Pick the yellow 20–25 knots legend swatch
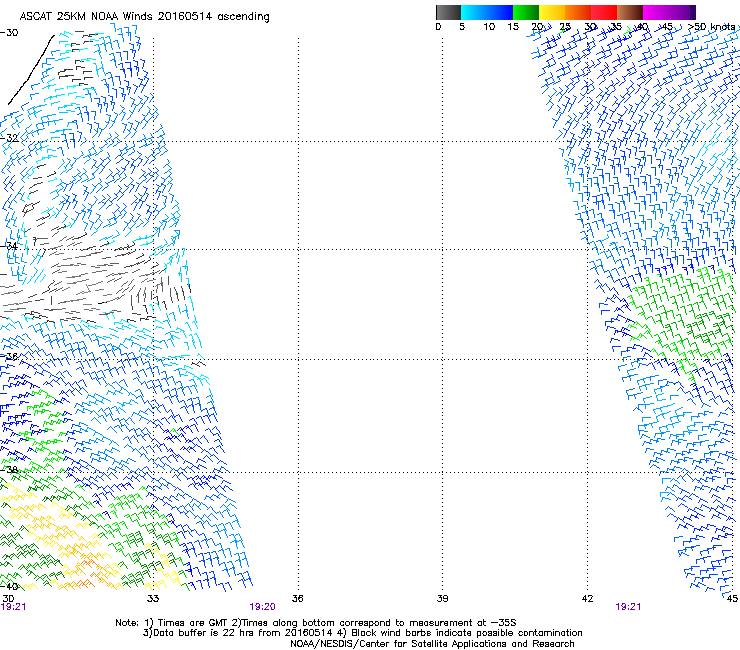740x650 pixels. [552, 12]
